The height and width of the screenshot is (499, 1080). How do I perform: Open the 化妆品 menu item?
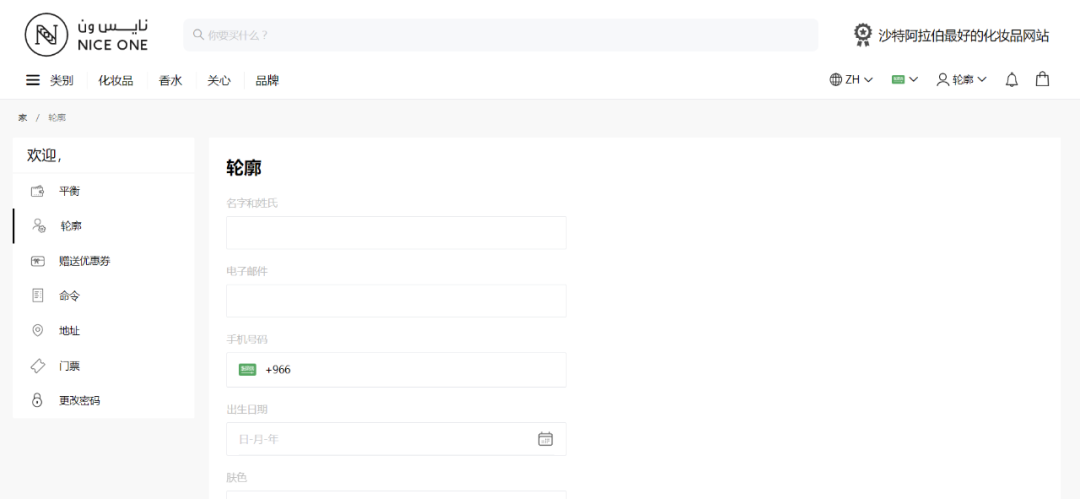[115, 80]
